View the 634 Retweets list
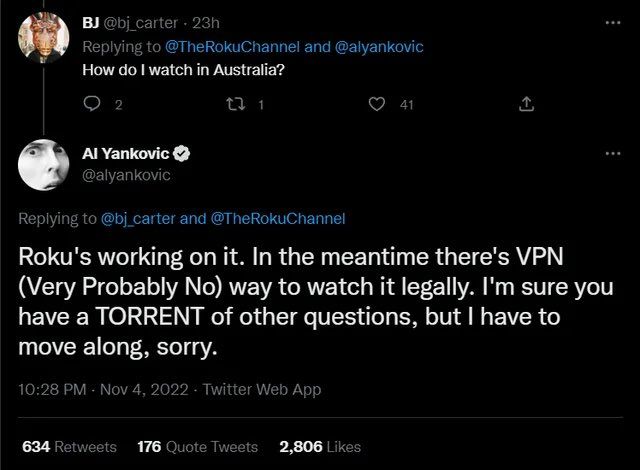The width and height of the screenshot is (640, 470). coord(69,447)
